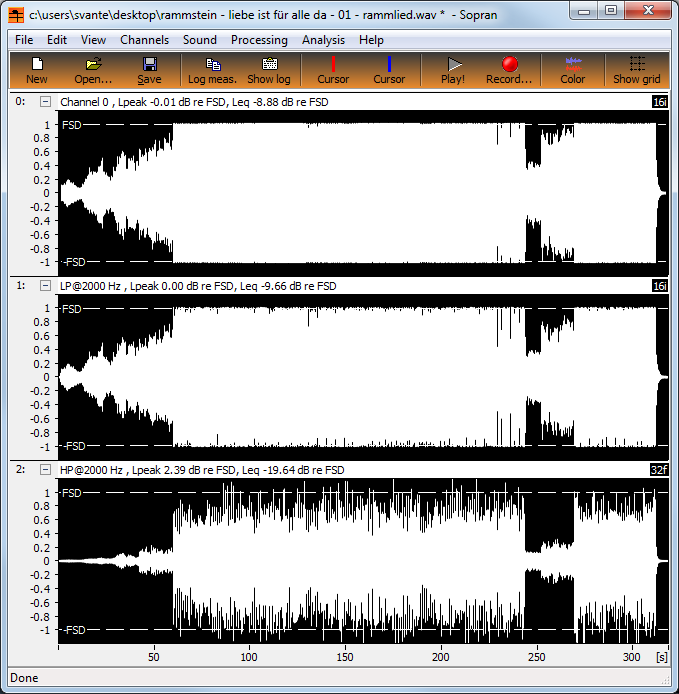The image size is (679, 694).
Task: Start playback with the Play! button
Action: click(x=453, y=70)
